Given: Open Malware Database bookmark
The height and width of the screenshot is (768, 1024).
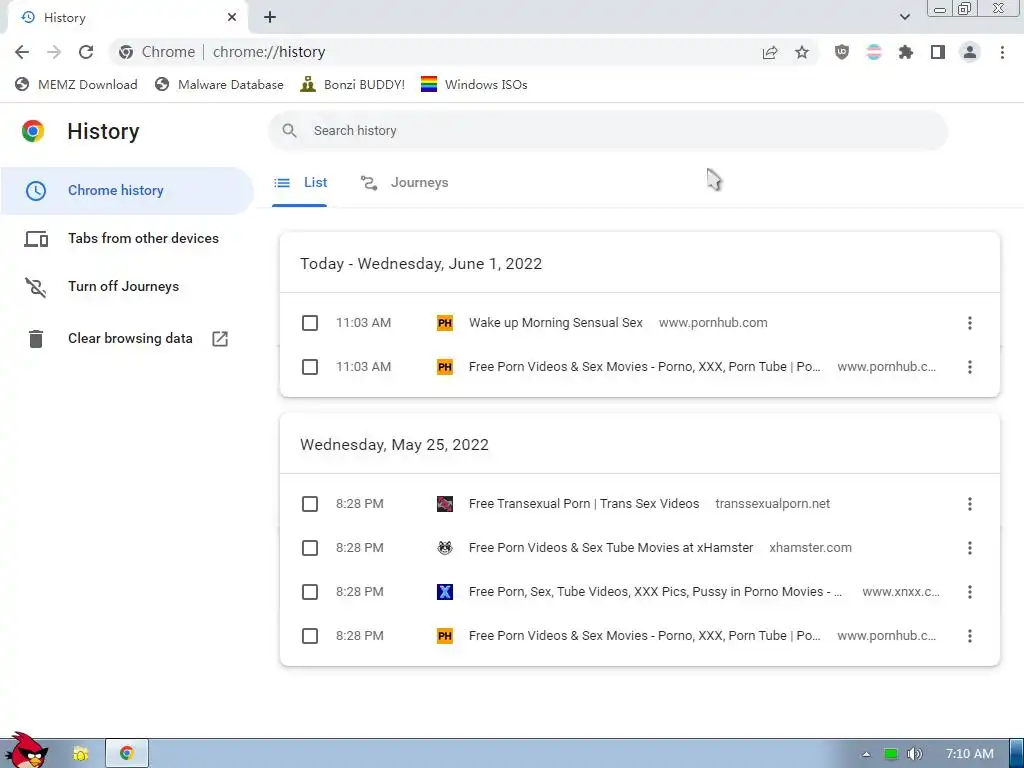Looking at the screenshot, I should (x=219, y=85).
